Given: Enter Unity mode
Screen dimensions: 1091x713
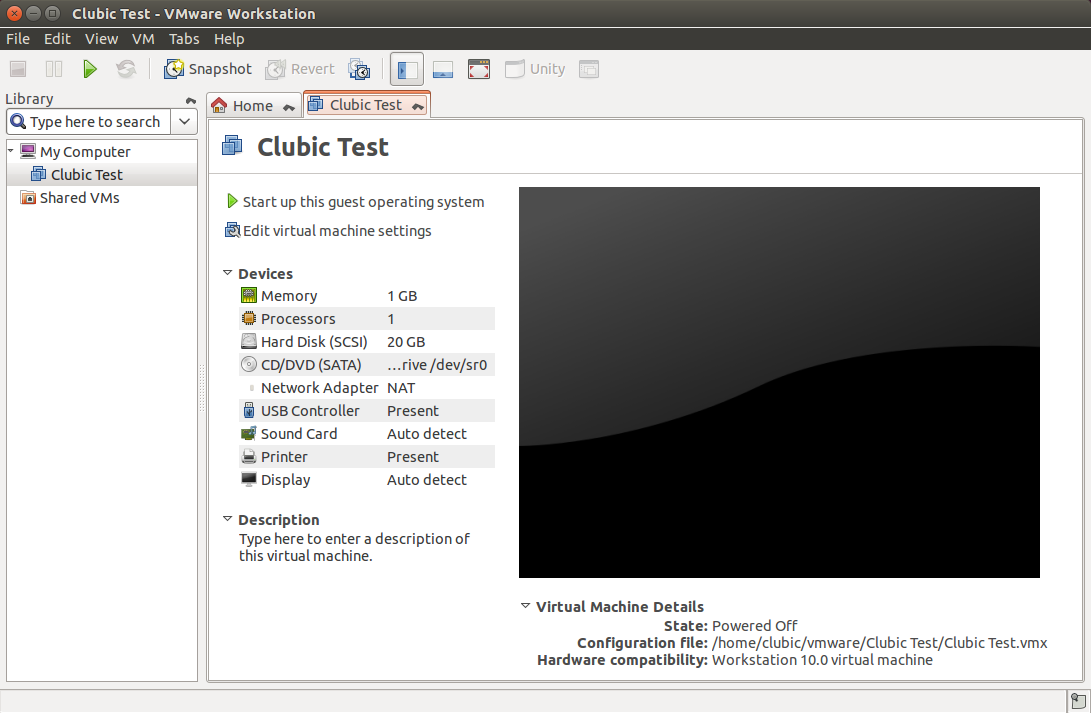Looking at the screenshot, I should [x=535, y=68].
